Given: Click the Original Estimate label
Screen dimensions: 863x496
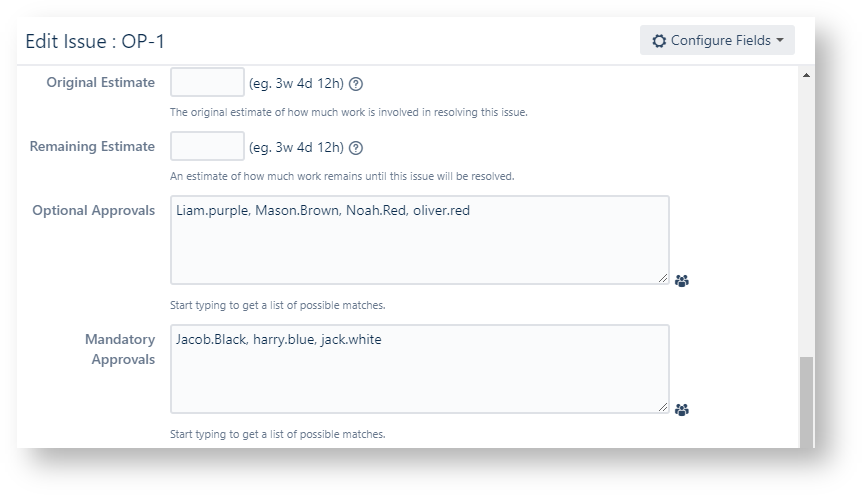Looking at the screenshot, I should pos(100,82).
